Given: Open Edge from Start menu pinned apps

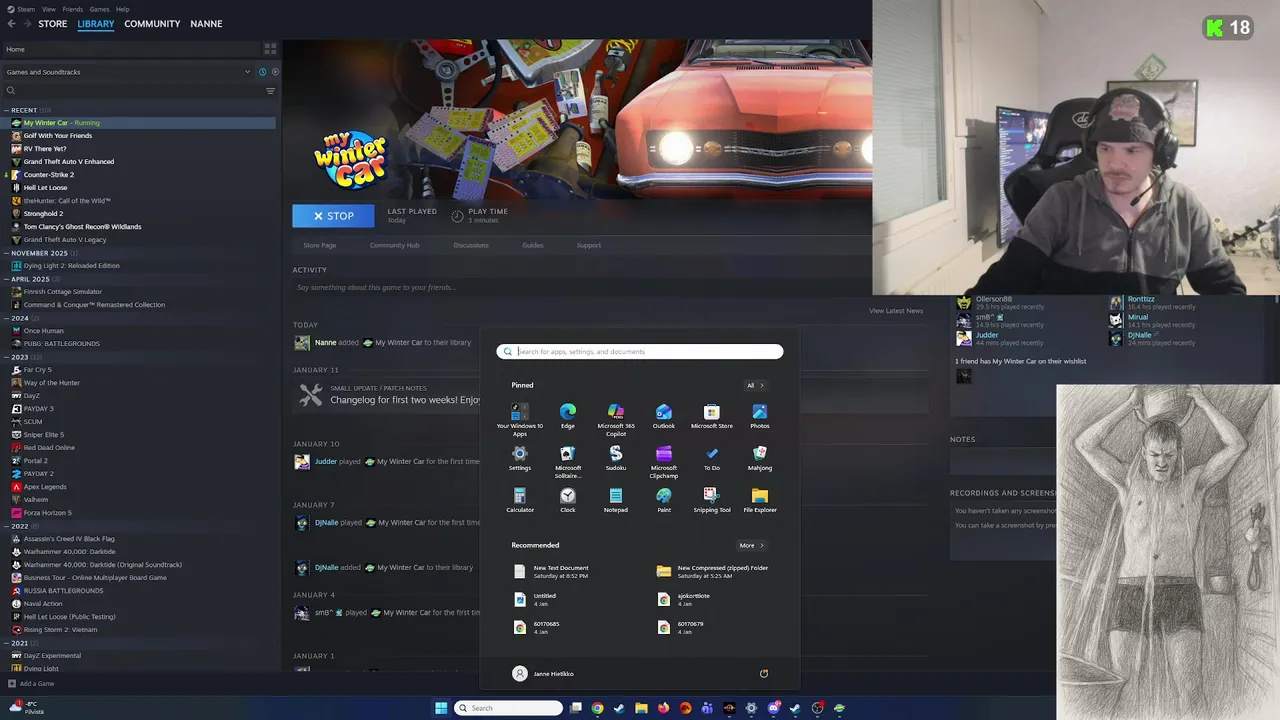Looking at the screenshot, I should coord(568,417).
